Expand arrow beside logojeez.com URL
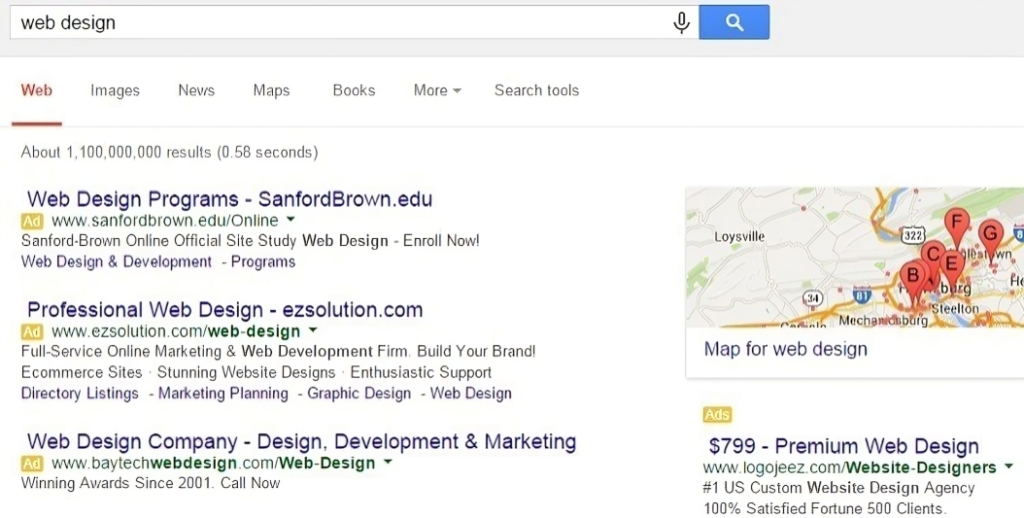The height and width of the screenshot is (518, 1024). tap(1008, 466)
